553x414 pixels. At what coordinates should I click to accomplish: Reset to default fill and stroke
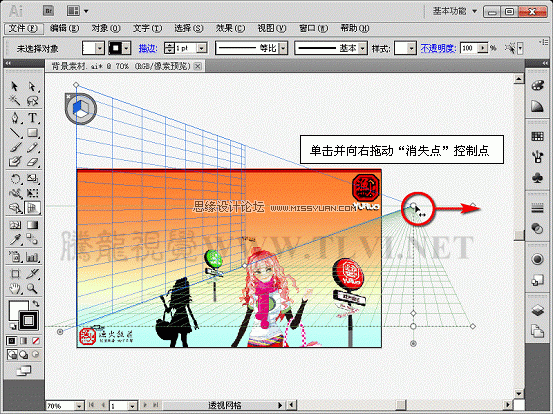[13, 326]
